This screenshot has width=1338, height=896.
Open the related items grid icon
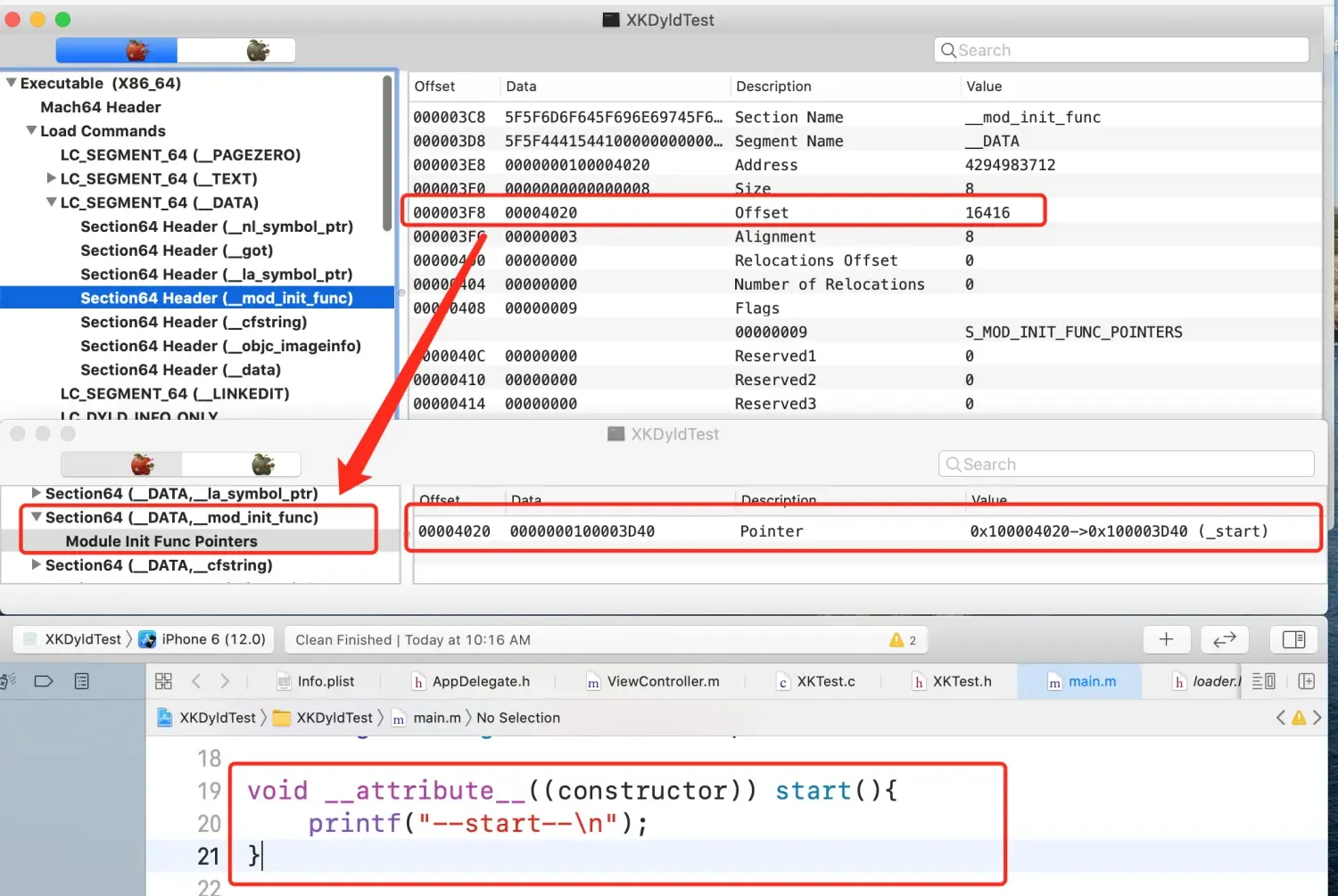(163, 681)
